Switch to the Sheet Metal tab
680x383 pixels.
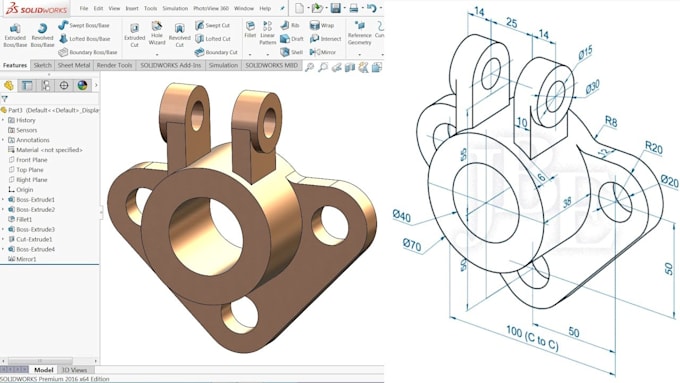click(x=74, y=65)
